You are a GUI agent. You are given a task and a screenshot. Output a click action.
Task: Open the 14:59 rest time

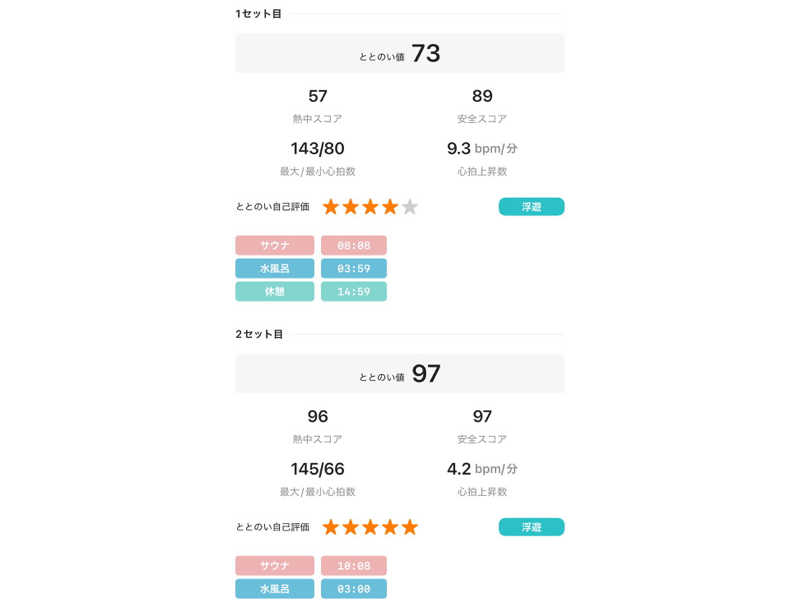pos(354,291)
